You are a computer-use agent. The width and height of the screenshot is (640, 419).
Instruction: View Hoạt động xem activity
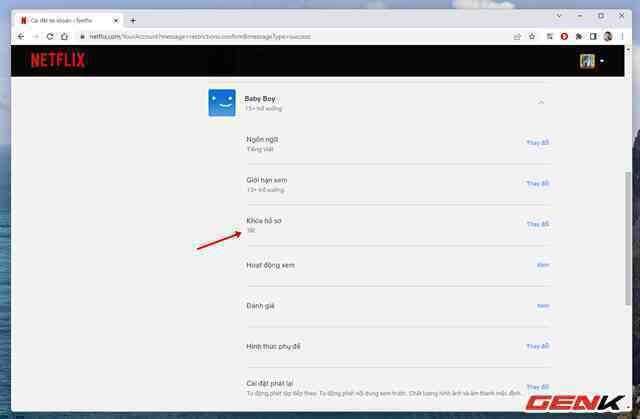pos(543,265)
